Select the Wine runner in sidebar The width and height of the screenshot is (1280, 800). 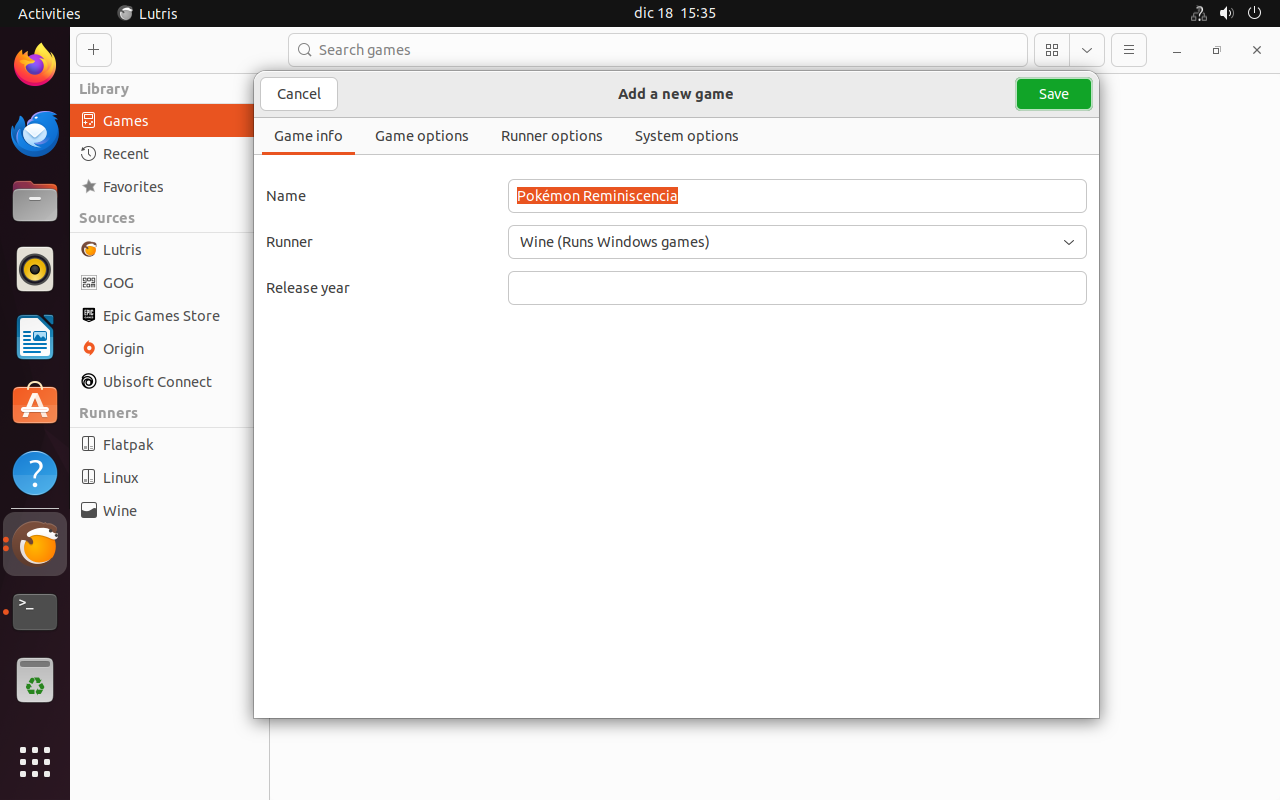tap(162, 510)
